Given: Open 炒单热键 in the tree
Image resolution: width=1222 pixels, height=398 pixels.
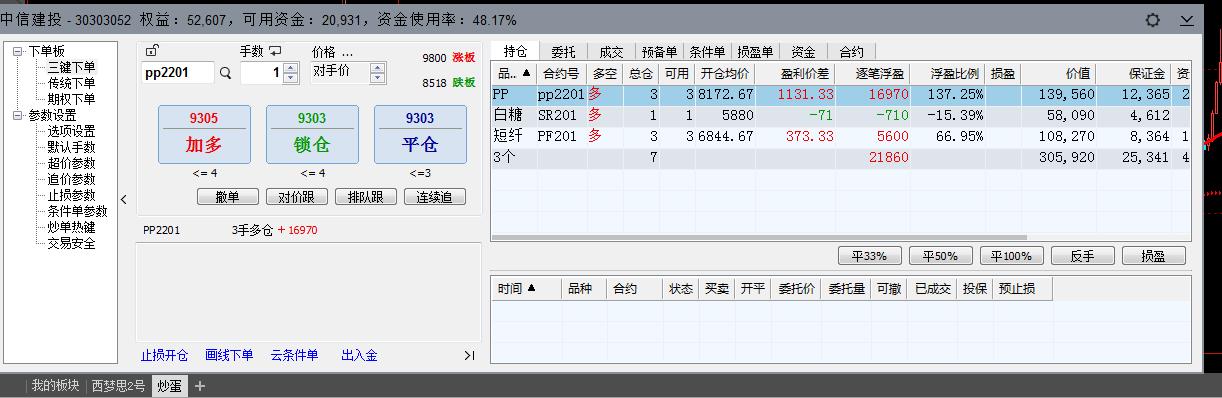Looking at the screenshot, I should click(x=71, y=227).
